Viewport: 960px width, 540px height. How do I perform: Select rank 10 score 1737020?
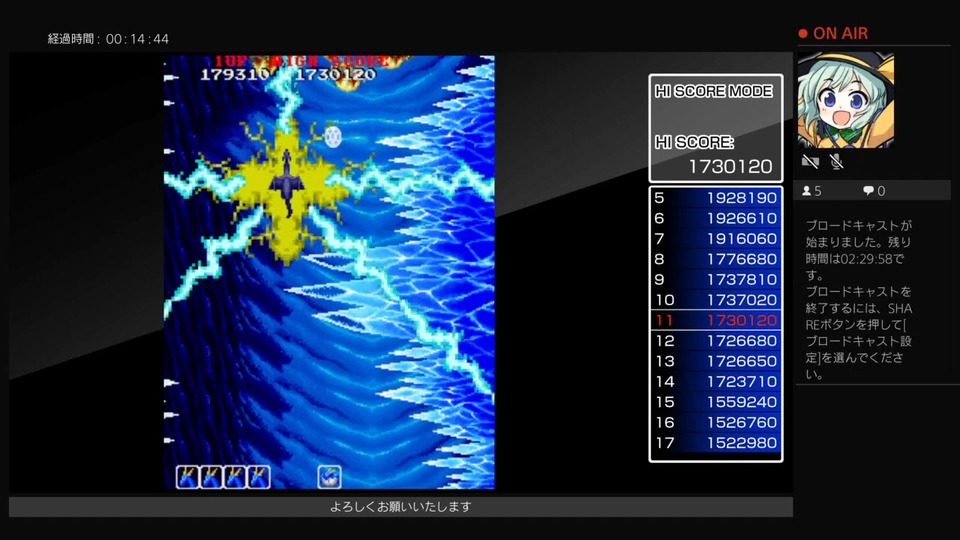point(716,300)
